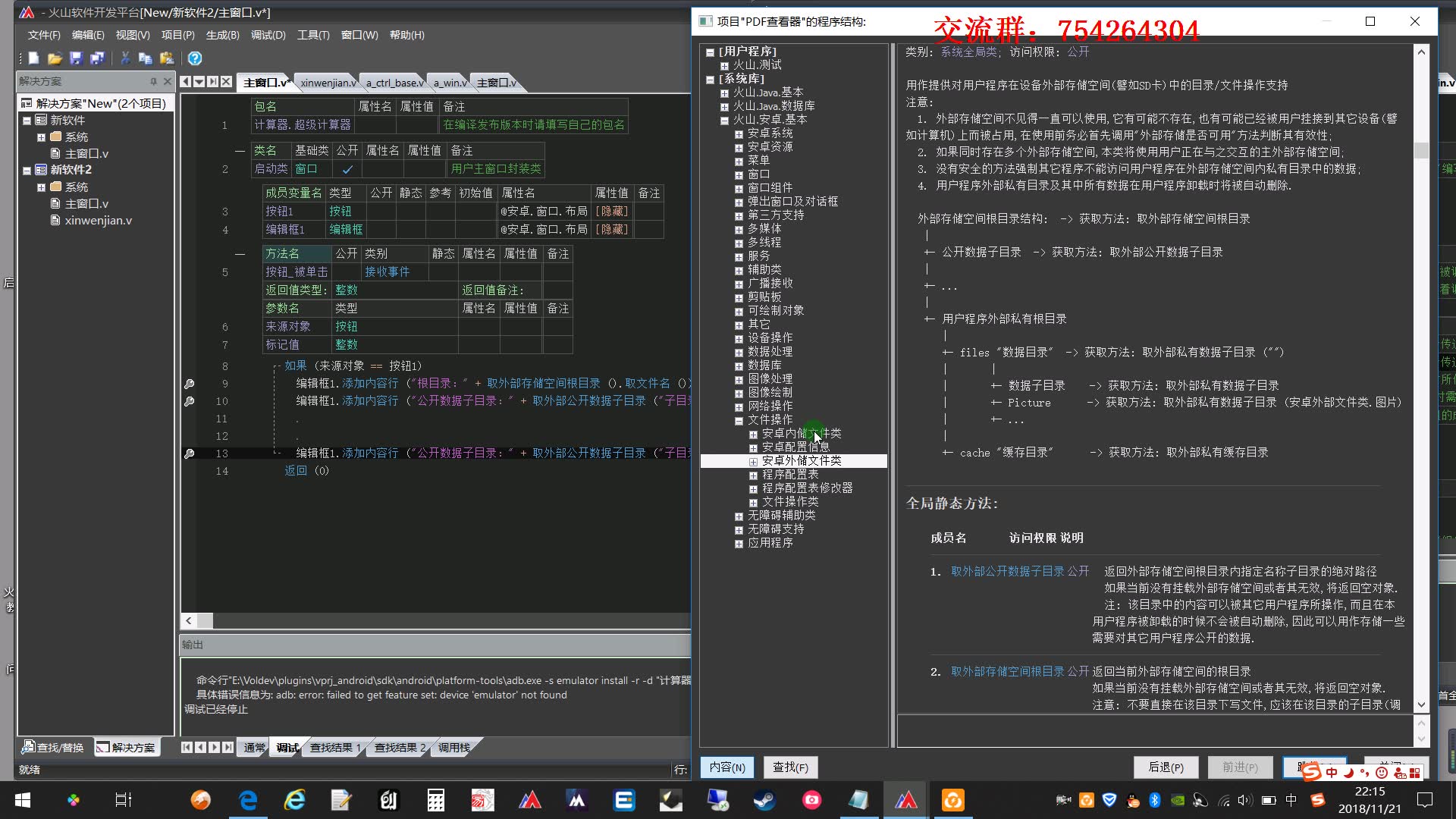Go to last output tab via the arrow icon
Image resolution: width=1456 pixels, height=819 pixels.
(227, 748)
